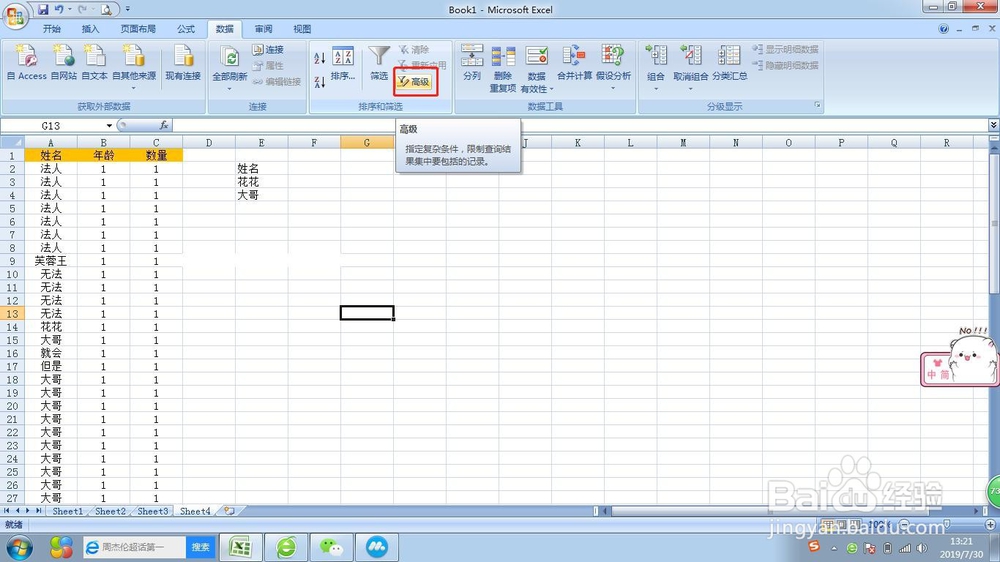
Task: Show detail data (显示明细数据)
Action: [x=785, y=49]
